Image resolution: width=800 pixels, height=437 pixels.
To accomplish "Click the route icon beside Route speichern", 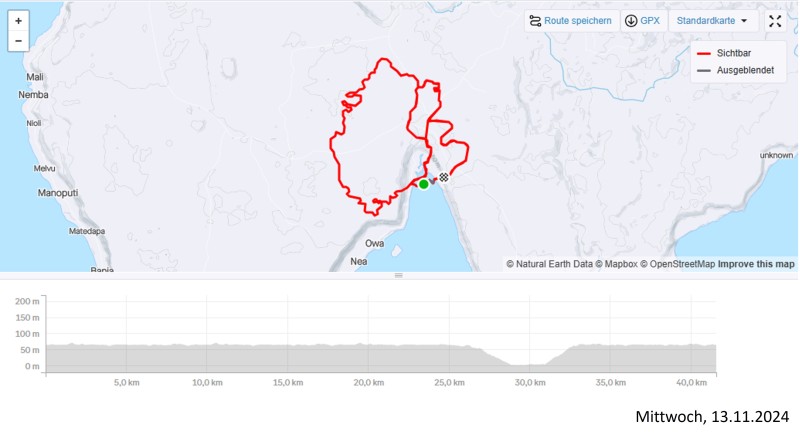I will [x=535, y=21].
